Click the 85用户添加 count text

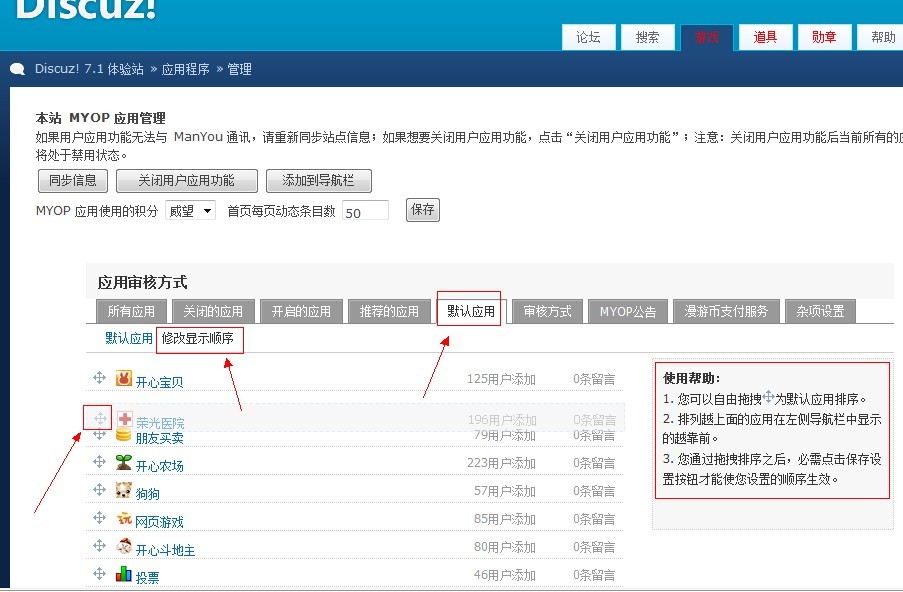[505, 519]
